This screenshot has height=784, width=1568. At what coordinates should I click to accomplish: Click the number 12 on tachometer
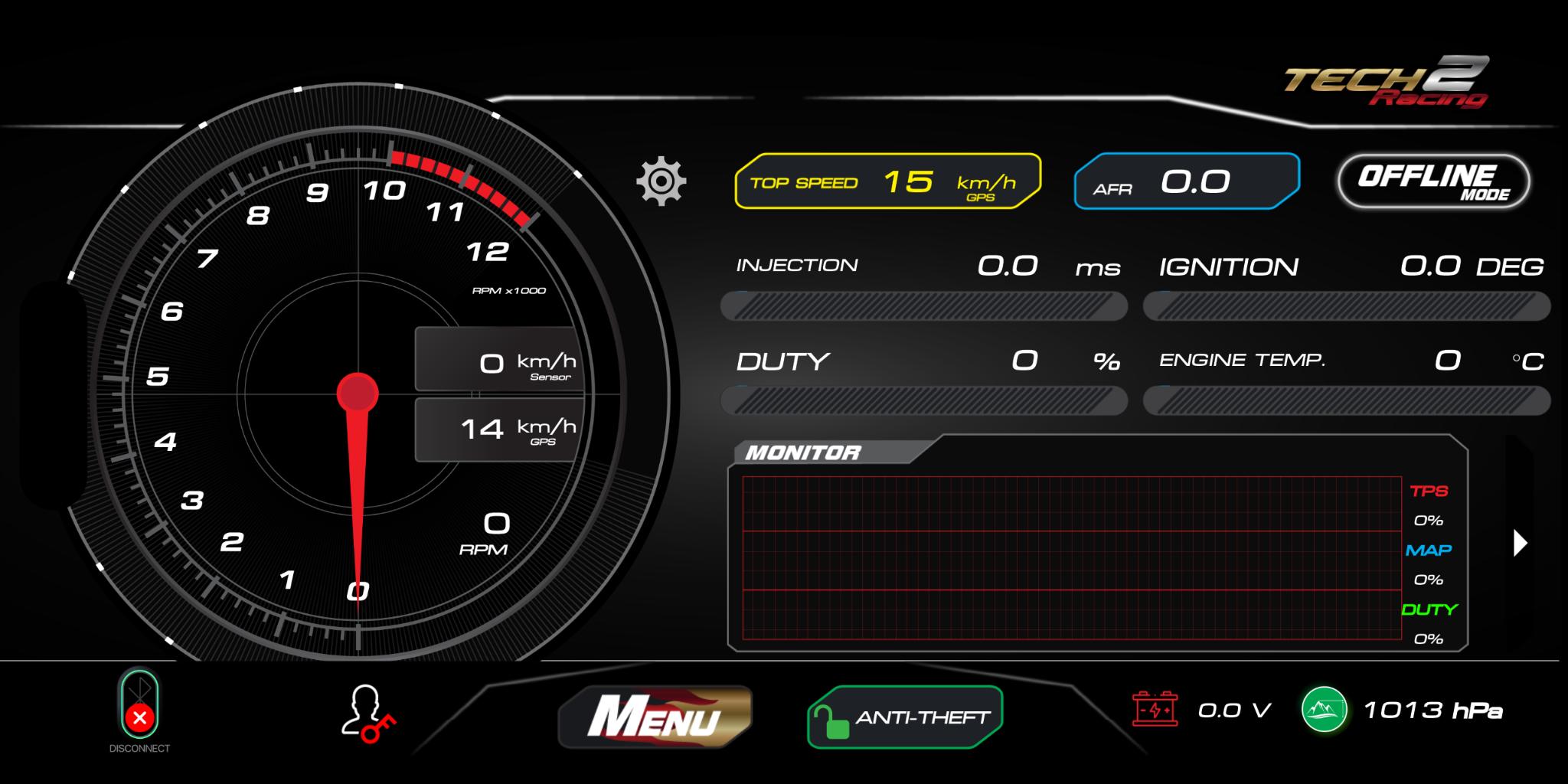pos(488,251)
